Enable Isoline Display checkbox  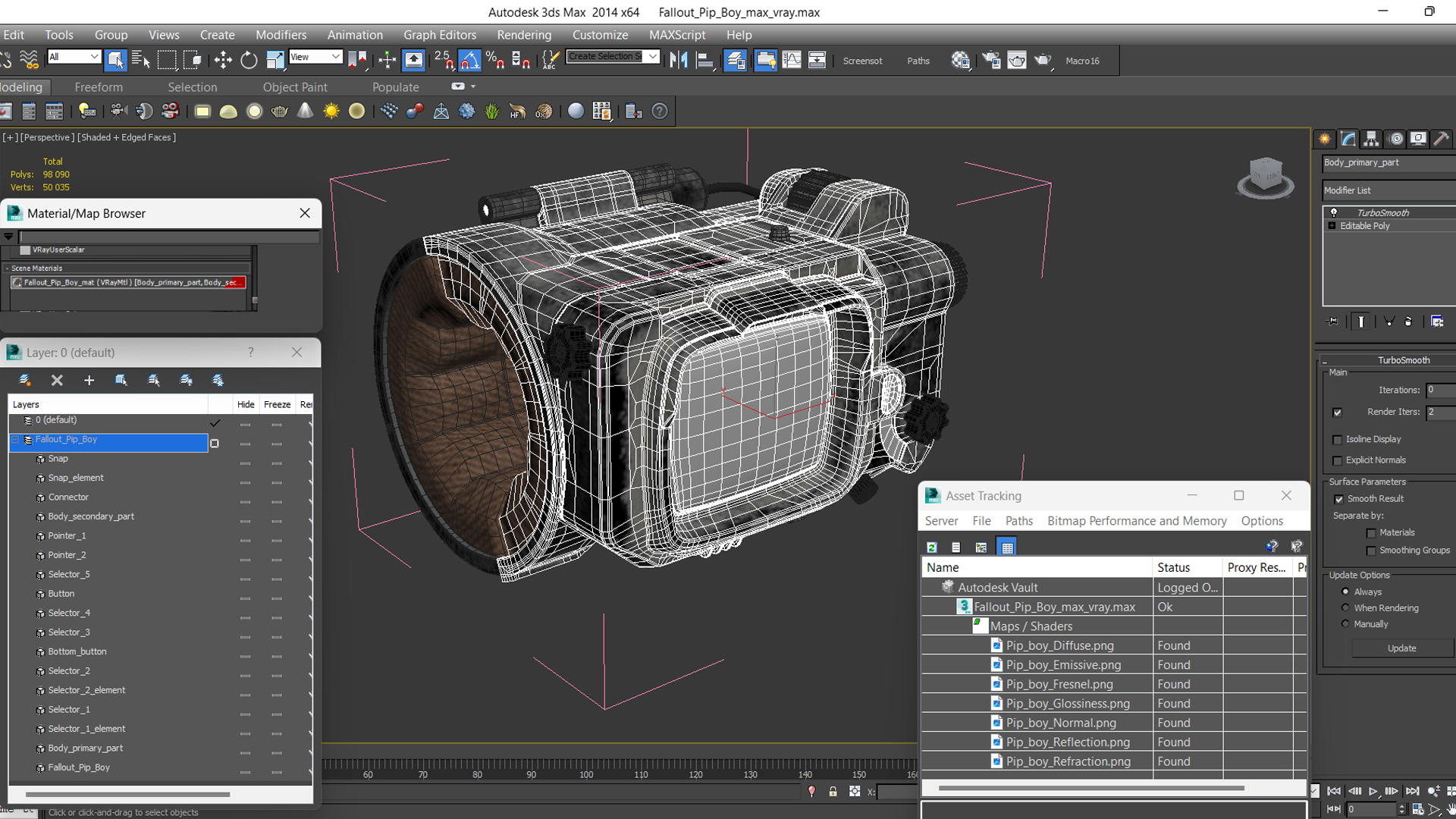coord(1337,440)
